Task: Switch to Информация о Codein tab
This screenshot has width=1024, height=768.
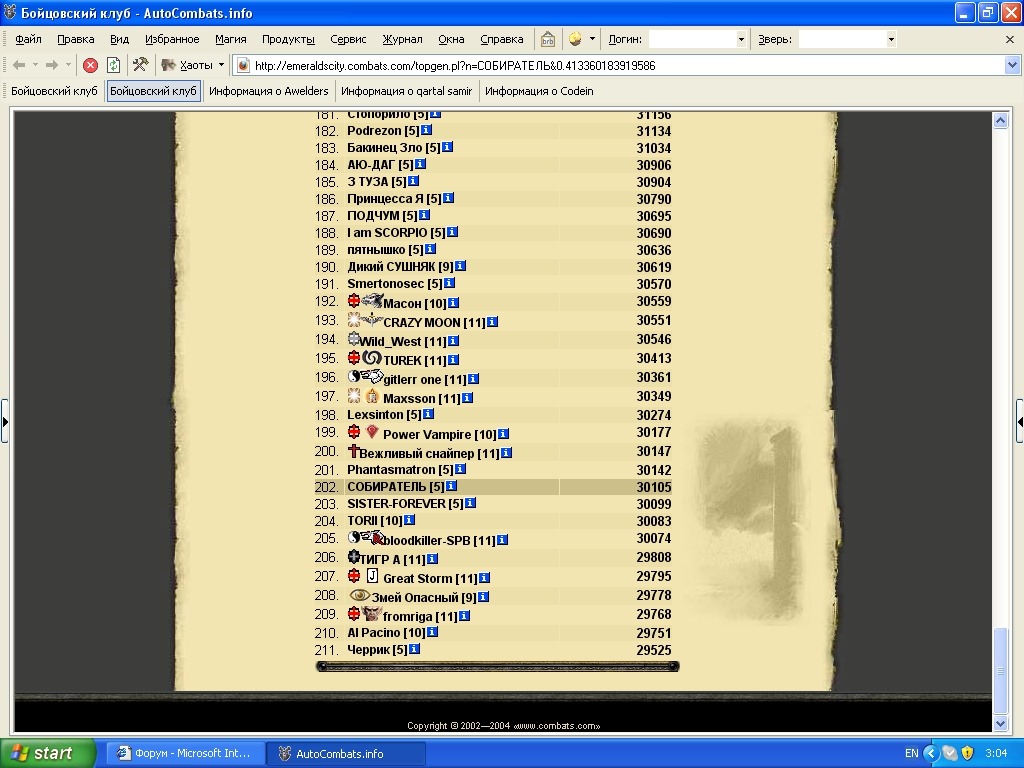Action: coord(539,91)
